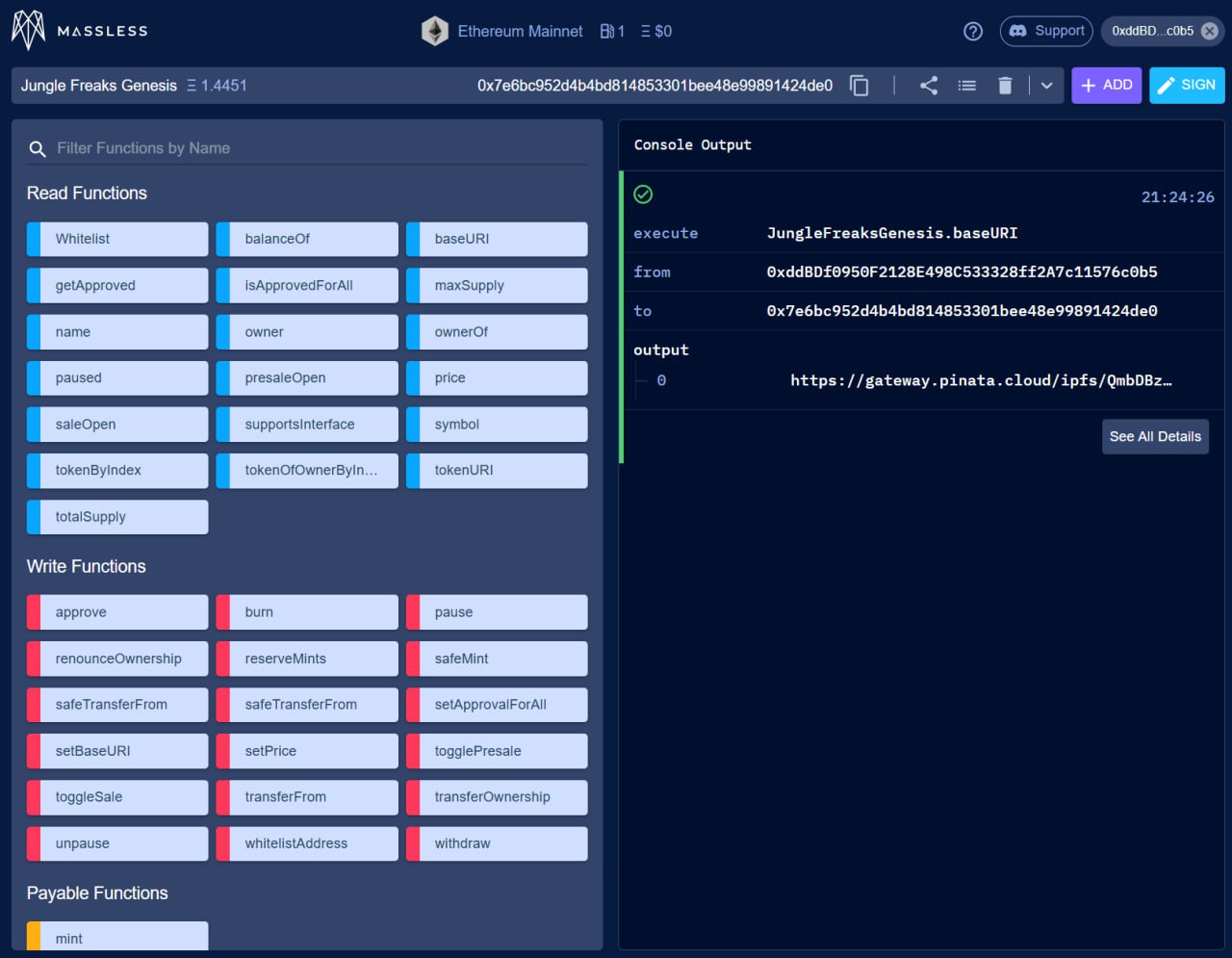The height and width of the screenshot is (958, 1232).
Task: Open the payable mint function
Action: click(x=117, y=937)
